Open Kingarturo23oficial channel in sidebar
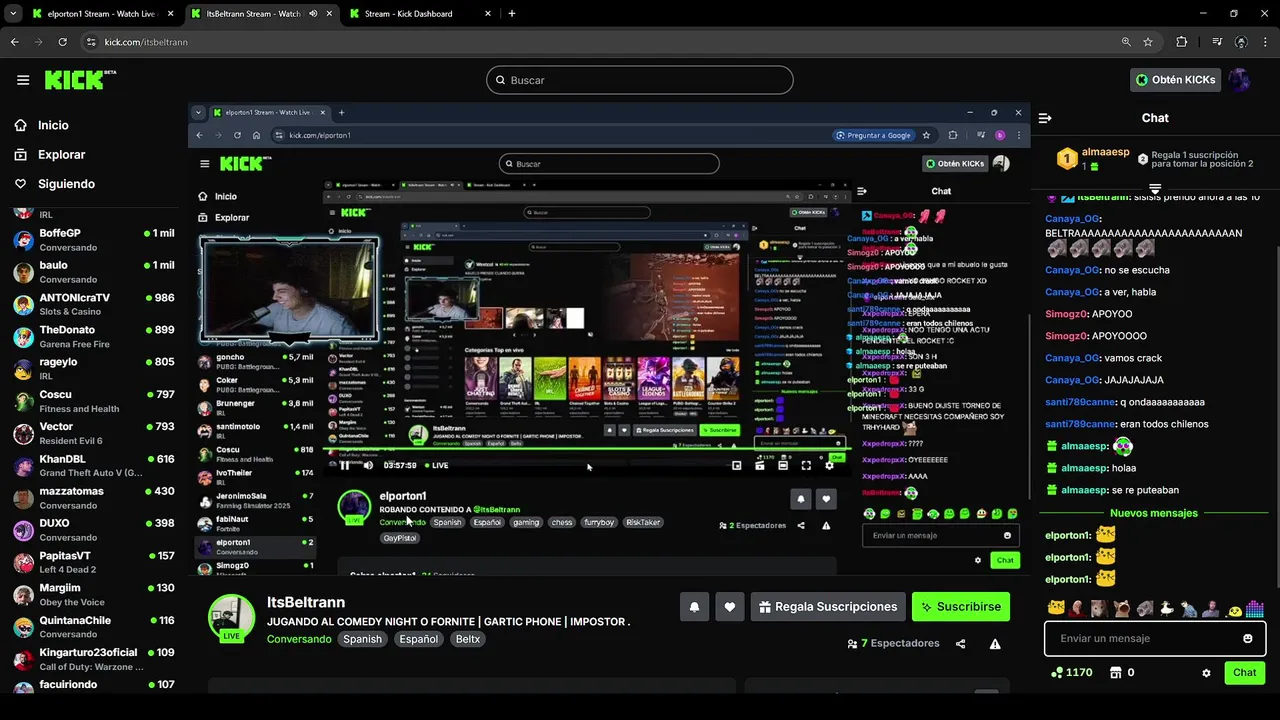 [93, 659]
